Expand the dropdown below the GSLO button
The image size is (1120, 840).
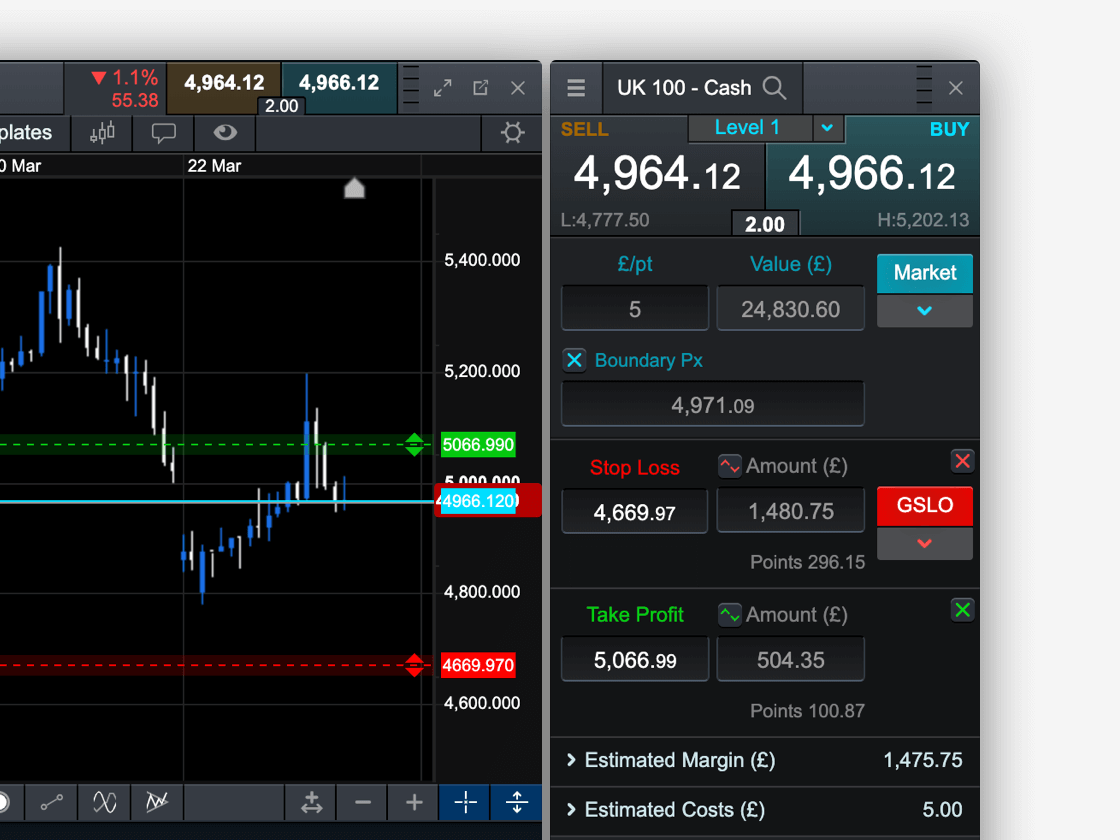point(924,544)
